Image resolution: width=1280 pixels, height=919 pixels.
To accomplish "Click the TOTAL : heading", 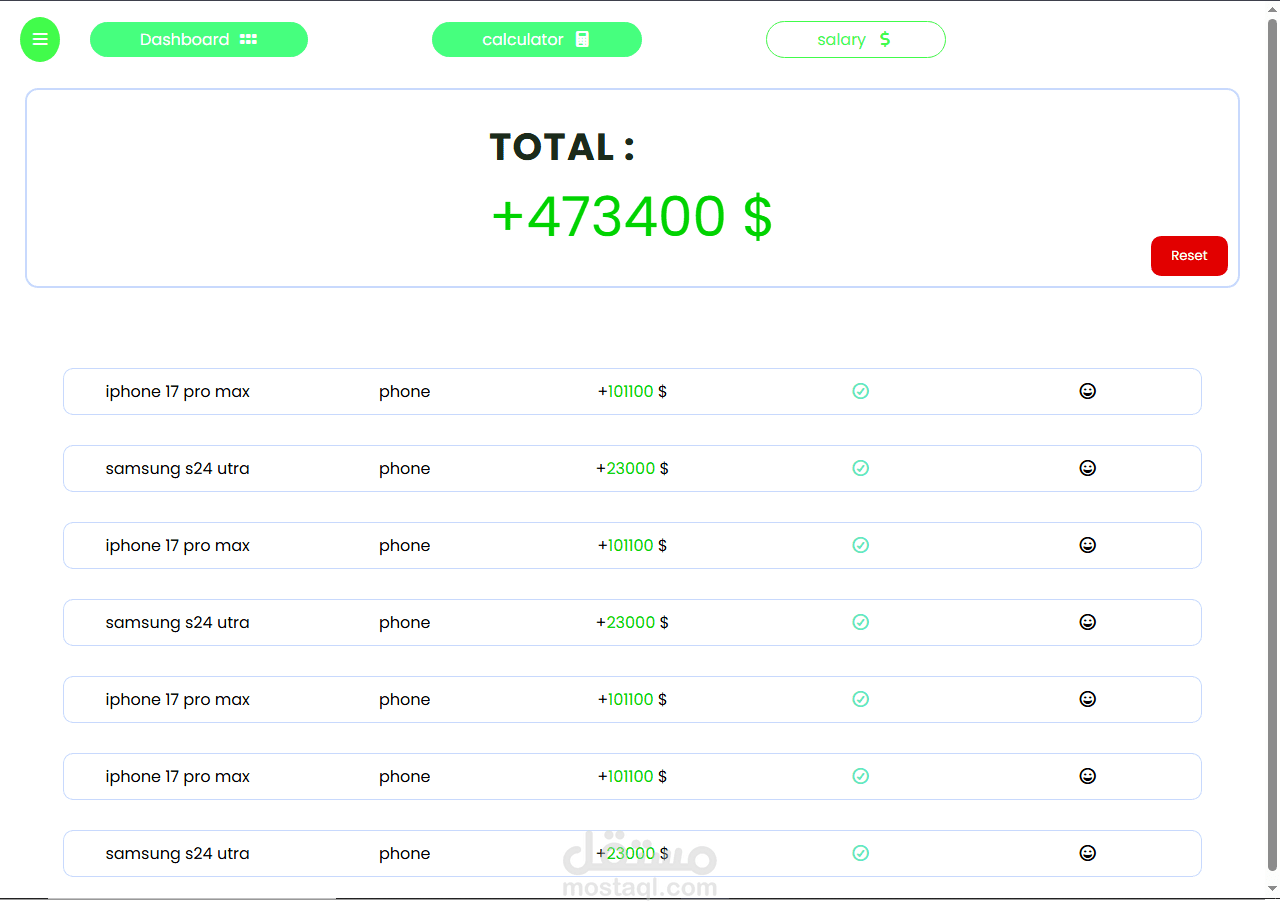I will [x=562, y=147].
